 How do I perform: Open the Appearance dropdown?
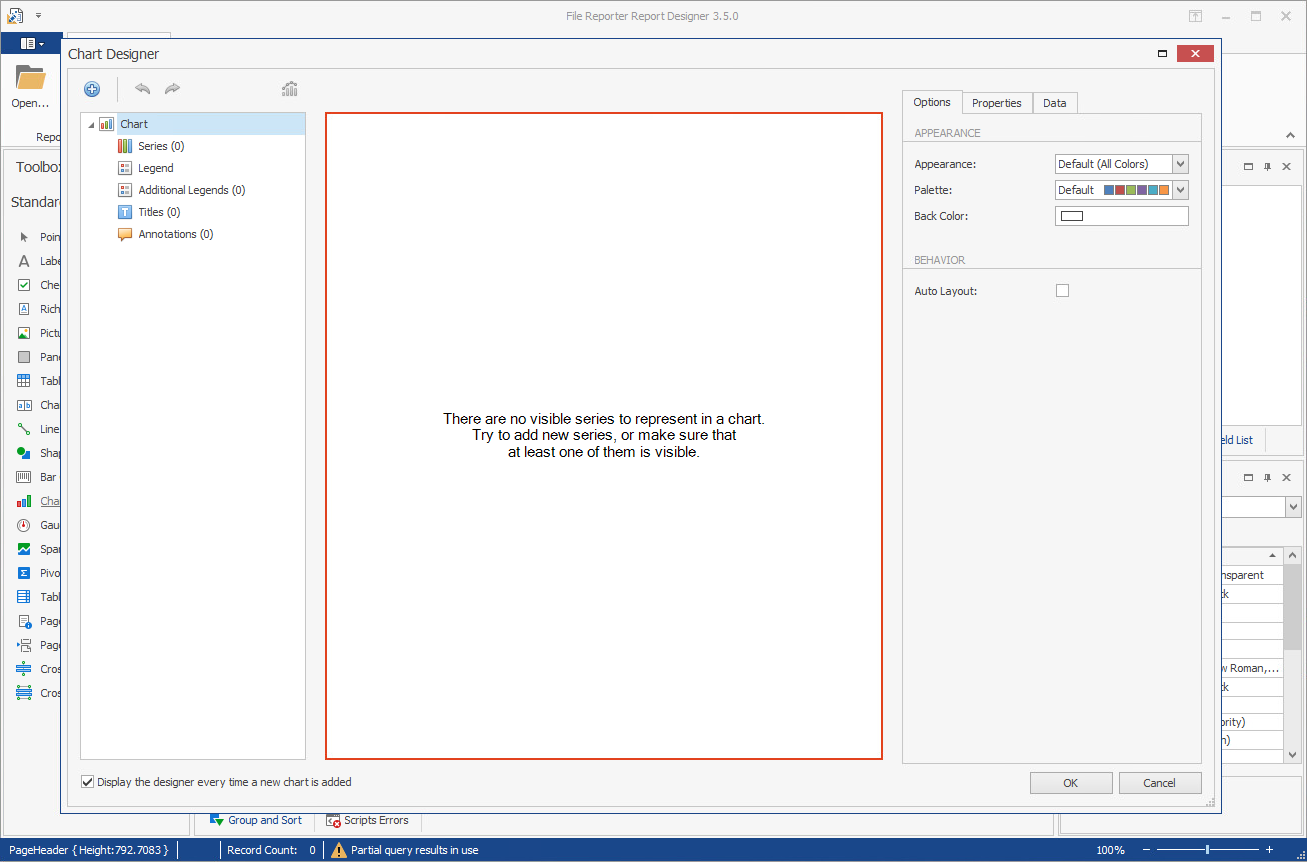(x=1180, y=164)
